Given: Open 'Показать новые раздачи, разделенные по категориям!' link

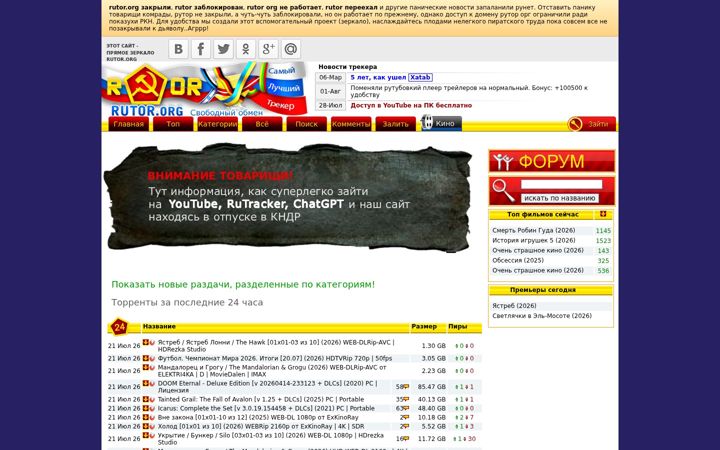Looking at the screenshot, I should point(243,284).
